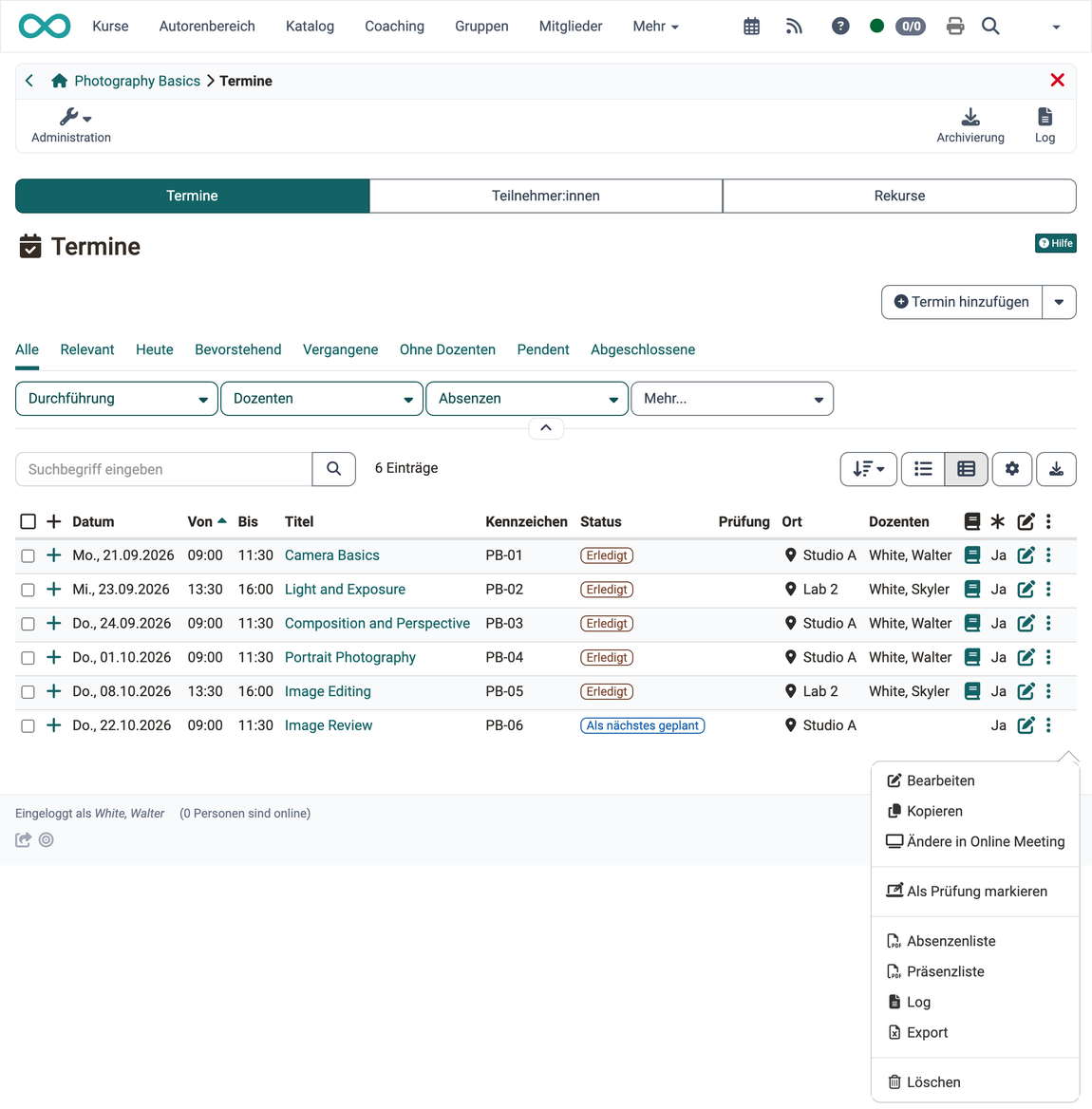This screenshot has height=1109, width=1092.
Task: Check the Camera Basics row checkbox
Action: (28, 555)
